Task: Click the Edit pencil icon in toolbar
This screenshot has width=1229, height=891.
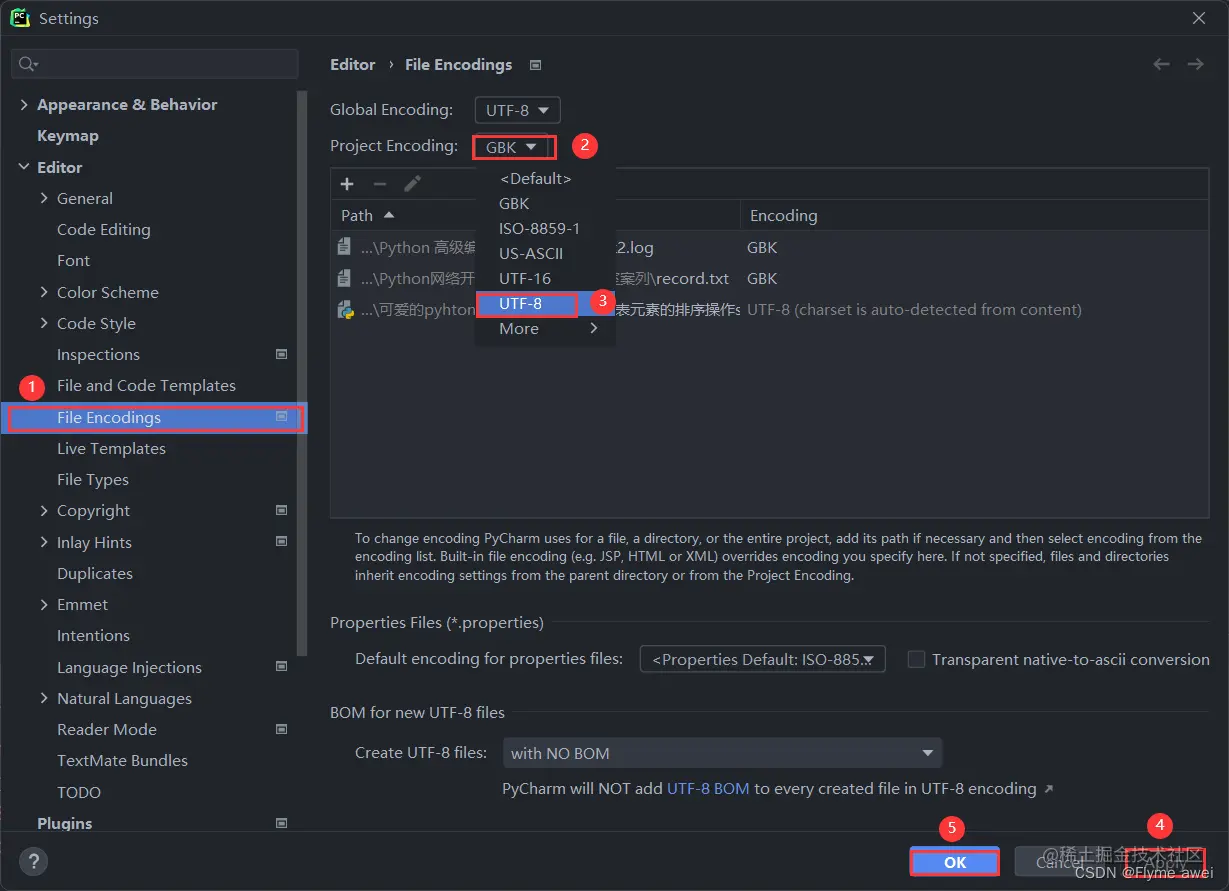Action: click(x=412, y=184)
